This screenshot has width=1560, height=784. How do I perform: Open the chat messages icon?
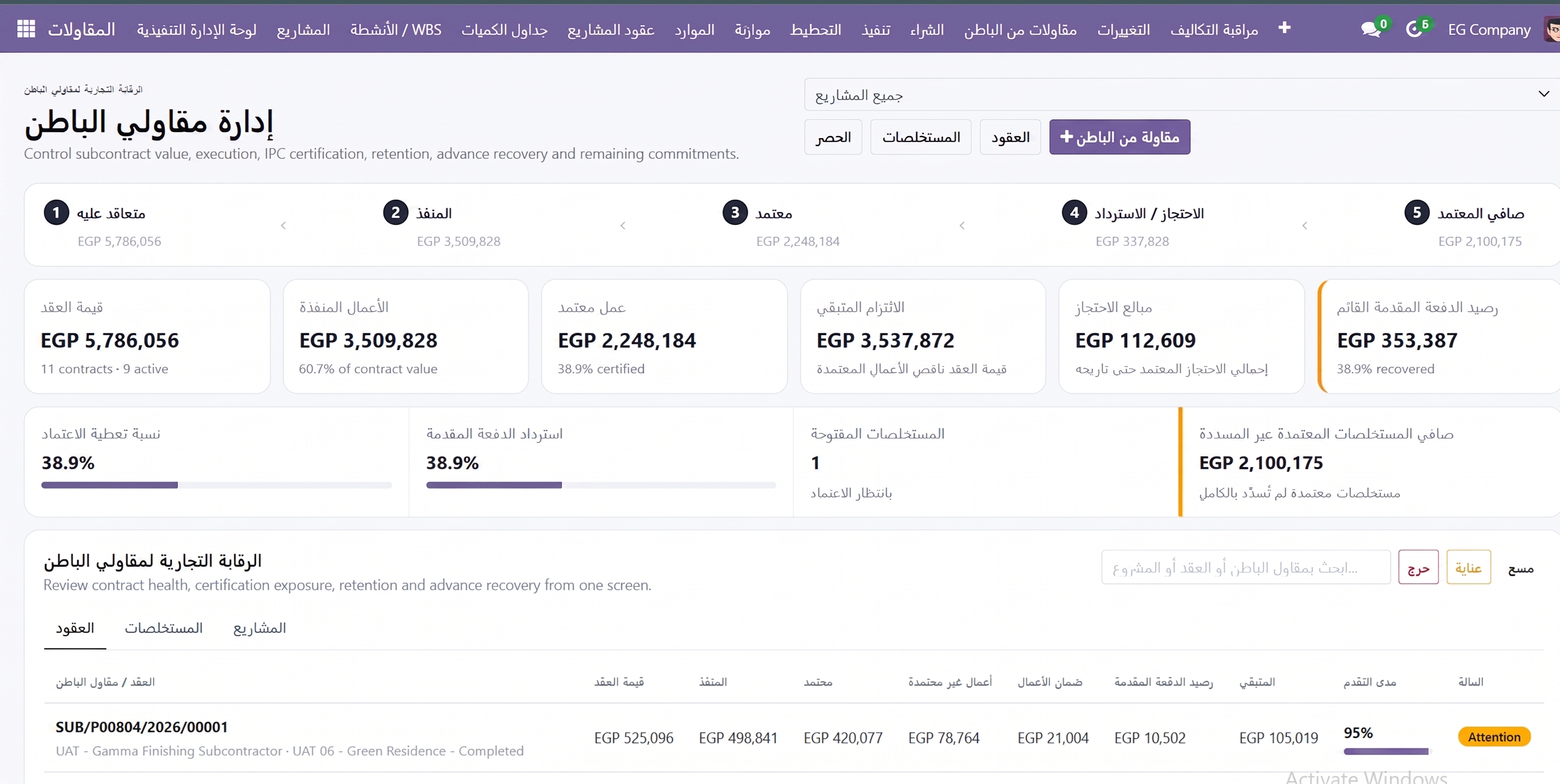point(1371,29)
